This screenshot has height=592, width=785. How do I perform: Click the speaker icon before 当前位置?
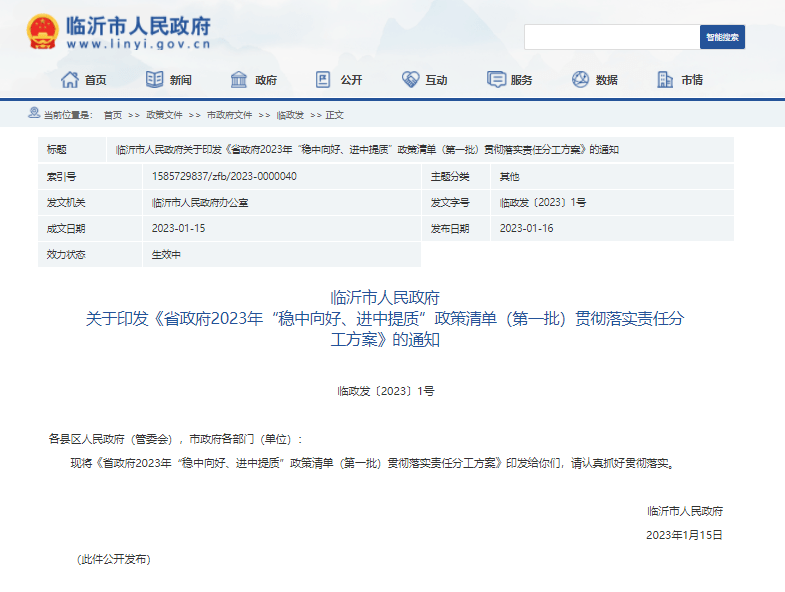pos(35,114)
